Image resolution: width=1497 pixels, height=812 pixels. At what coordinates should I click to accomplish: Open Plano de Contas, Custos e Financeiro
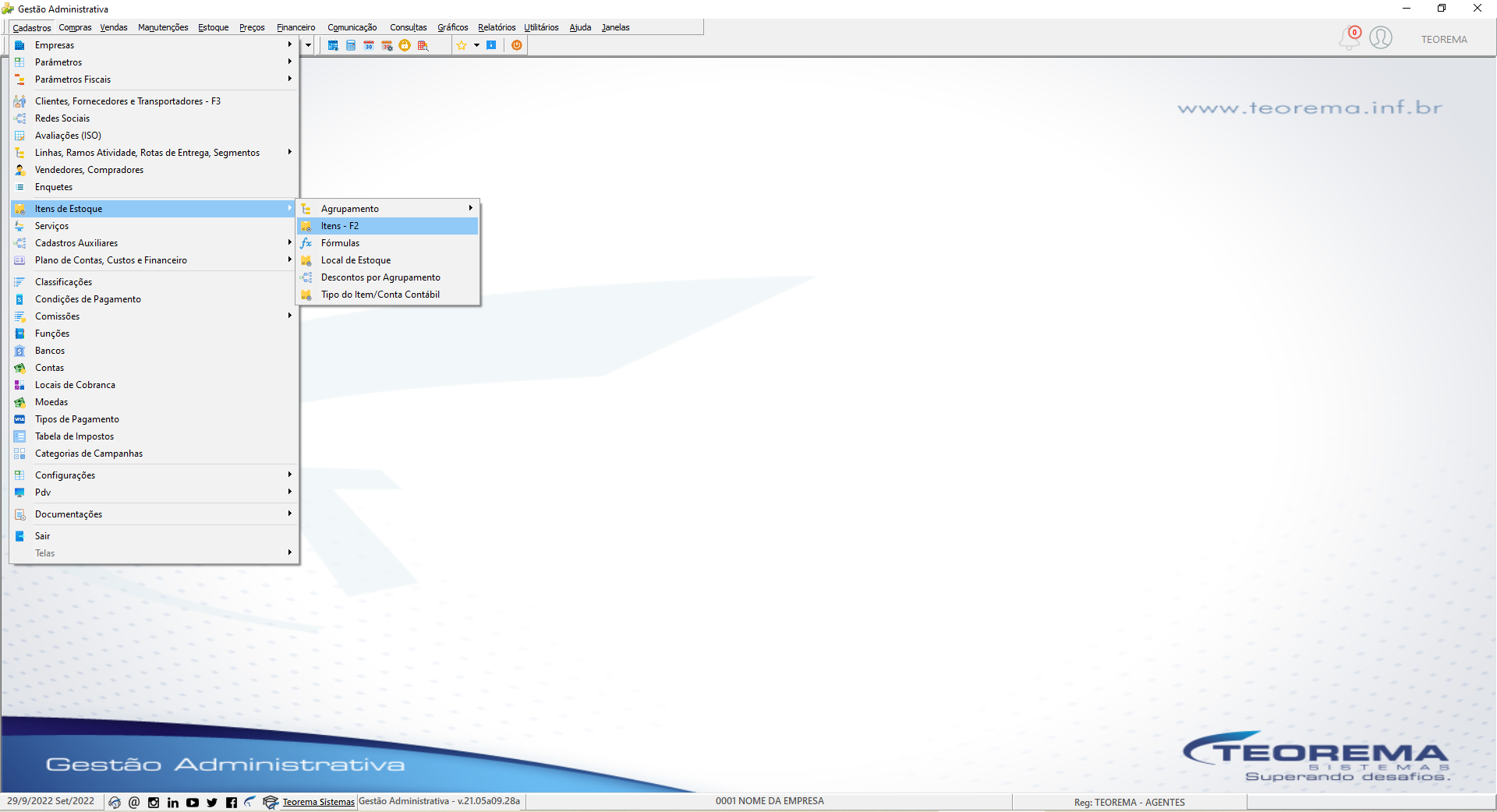154,260
